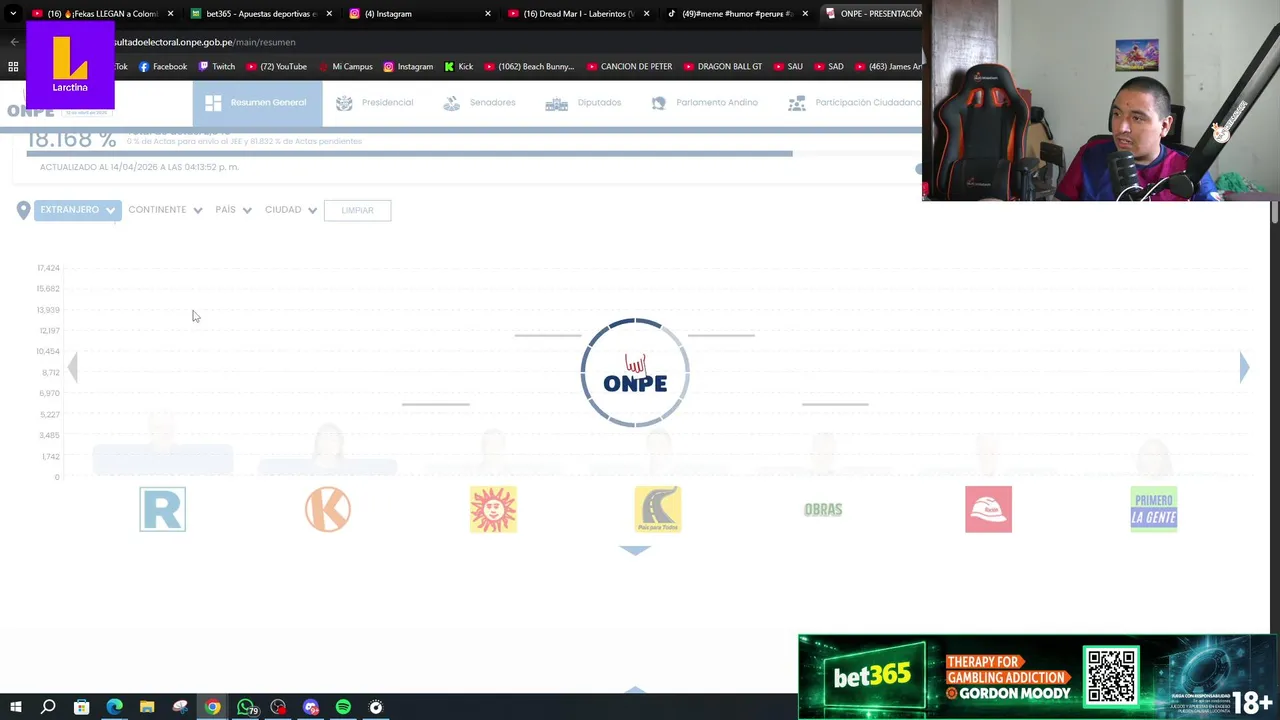Open the CONTINENTE filter dropdown
Screen dimensions: 1280x720
tap(165, 210)
